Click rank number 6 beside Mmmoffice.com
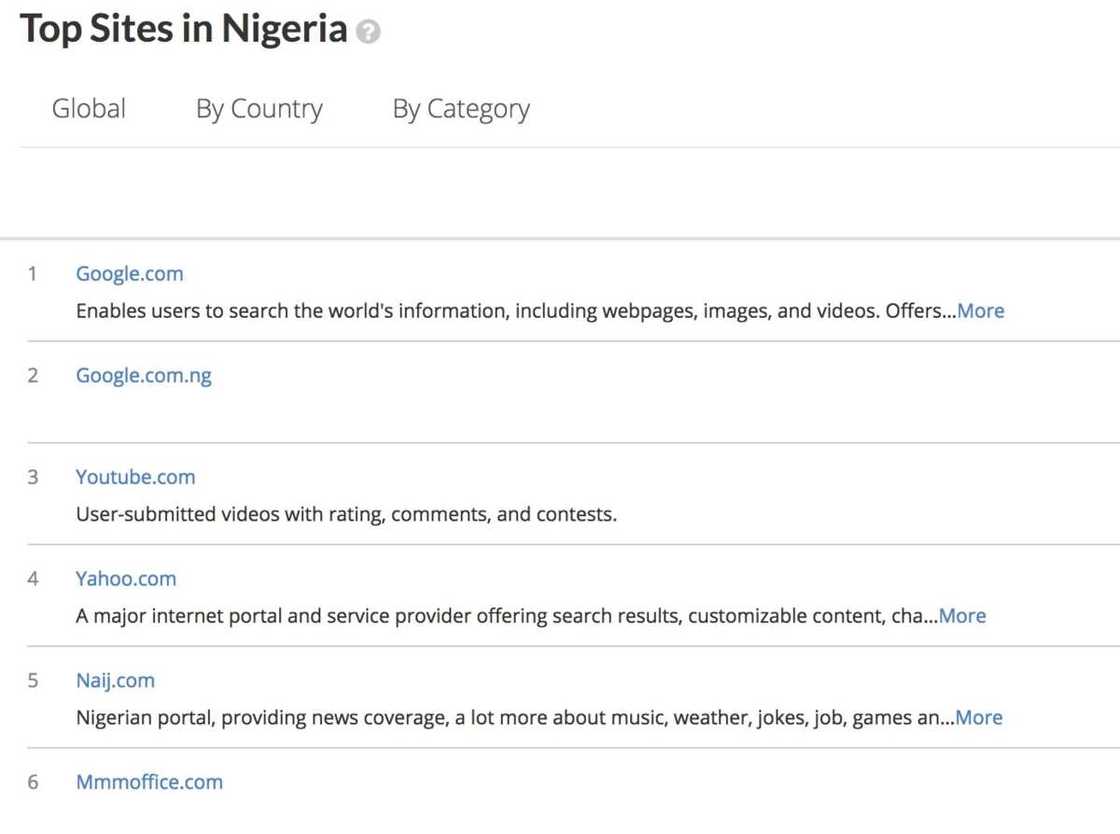This screenshot has height=834, width=1120. [x=32, y=782]
